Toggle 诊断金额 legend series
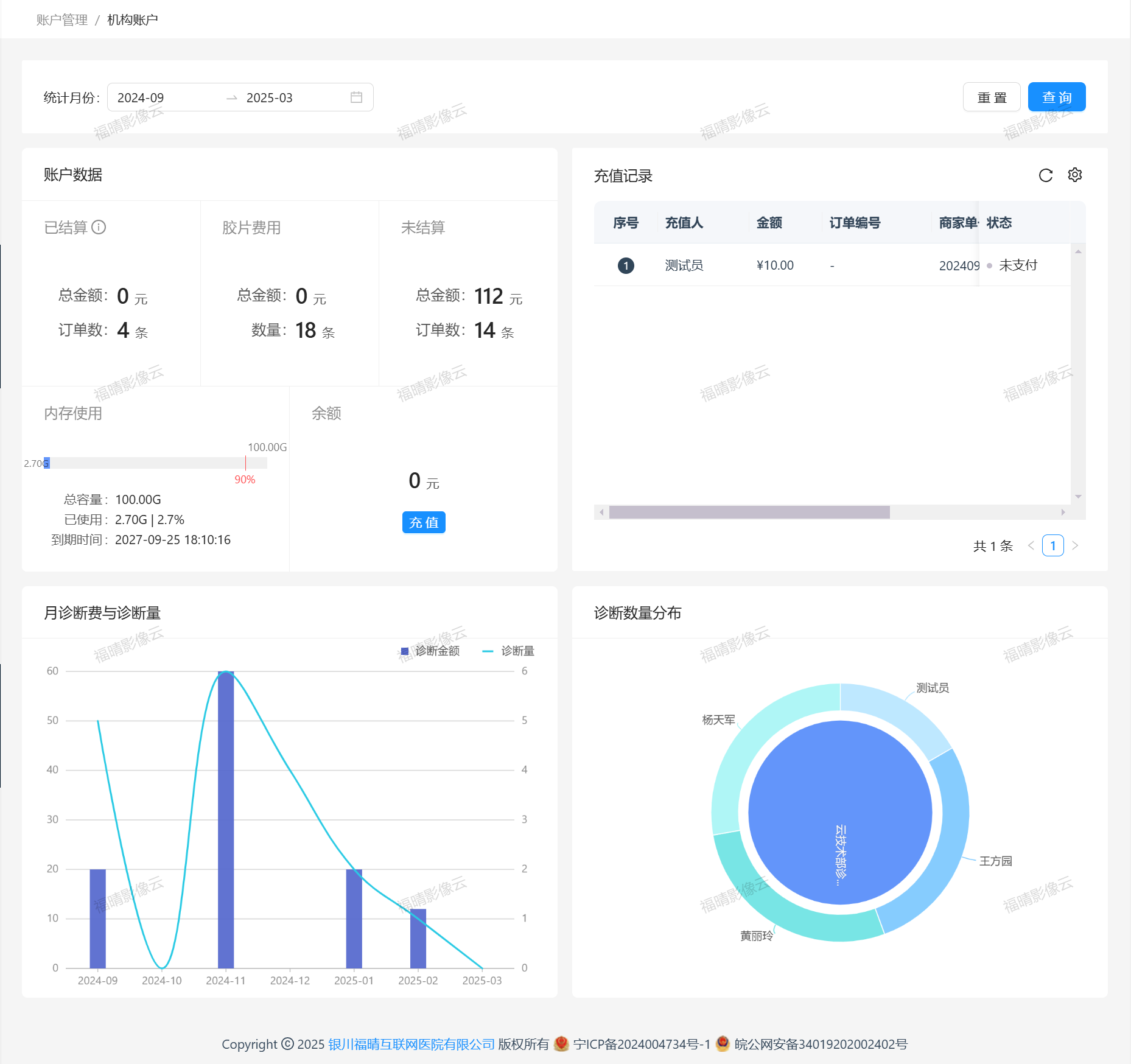 pyautogui.click(x=430, y=651)
